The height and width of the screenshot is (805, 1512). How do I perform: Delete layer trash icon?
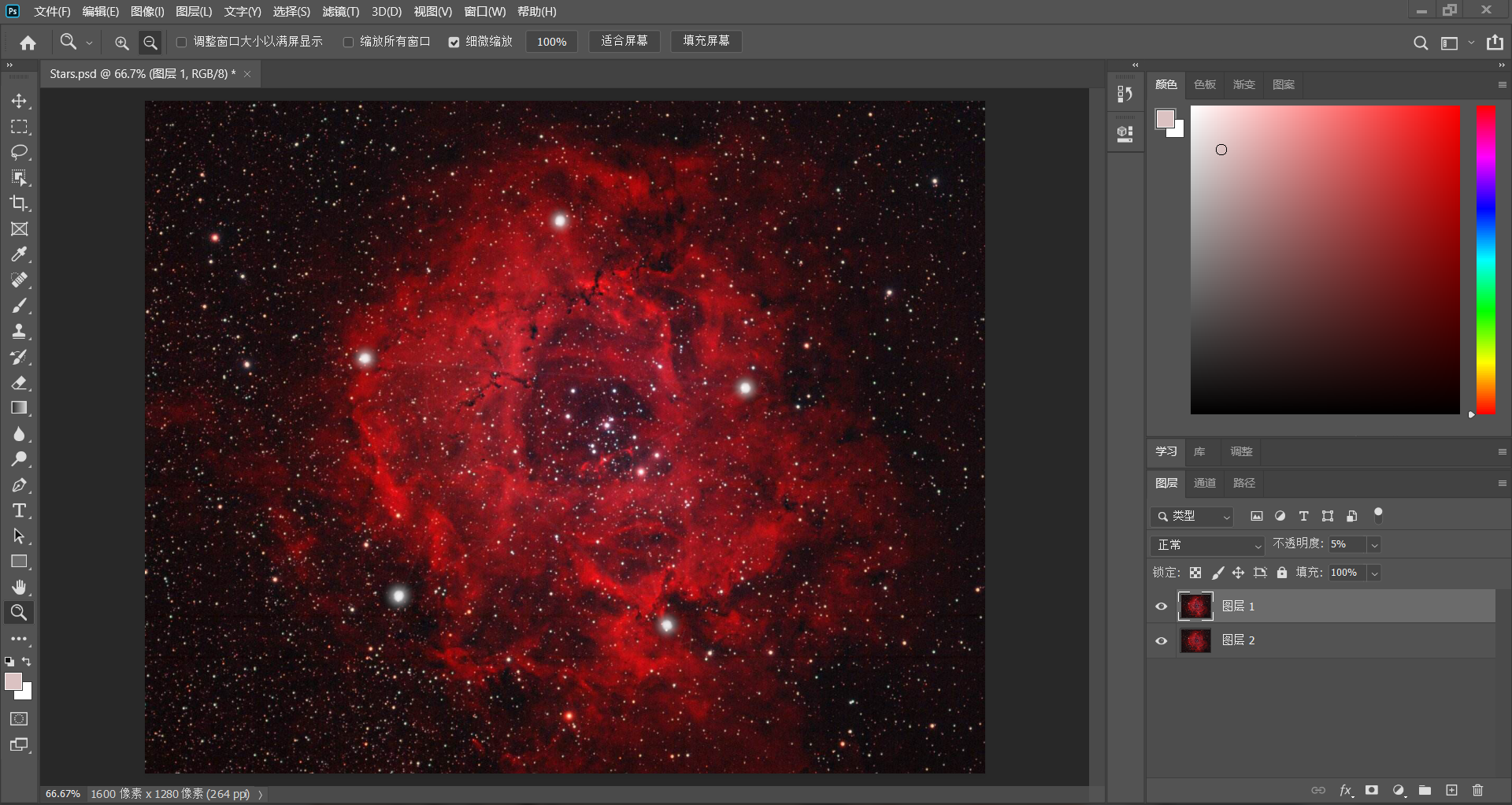[x=1477, y=790]
